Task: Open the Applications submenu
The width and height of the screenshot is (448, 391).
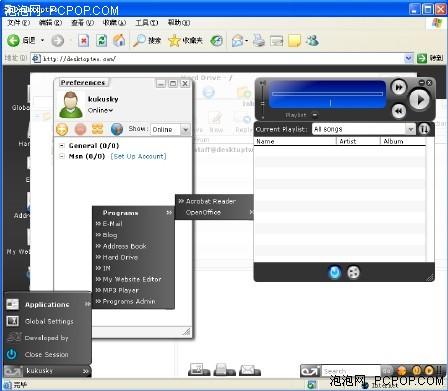Action: click(48, 304)
